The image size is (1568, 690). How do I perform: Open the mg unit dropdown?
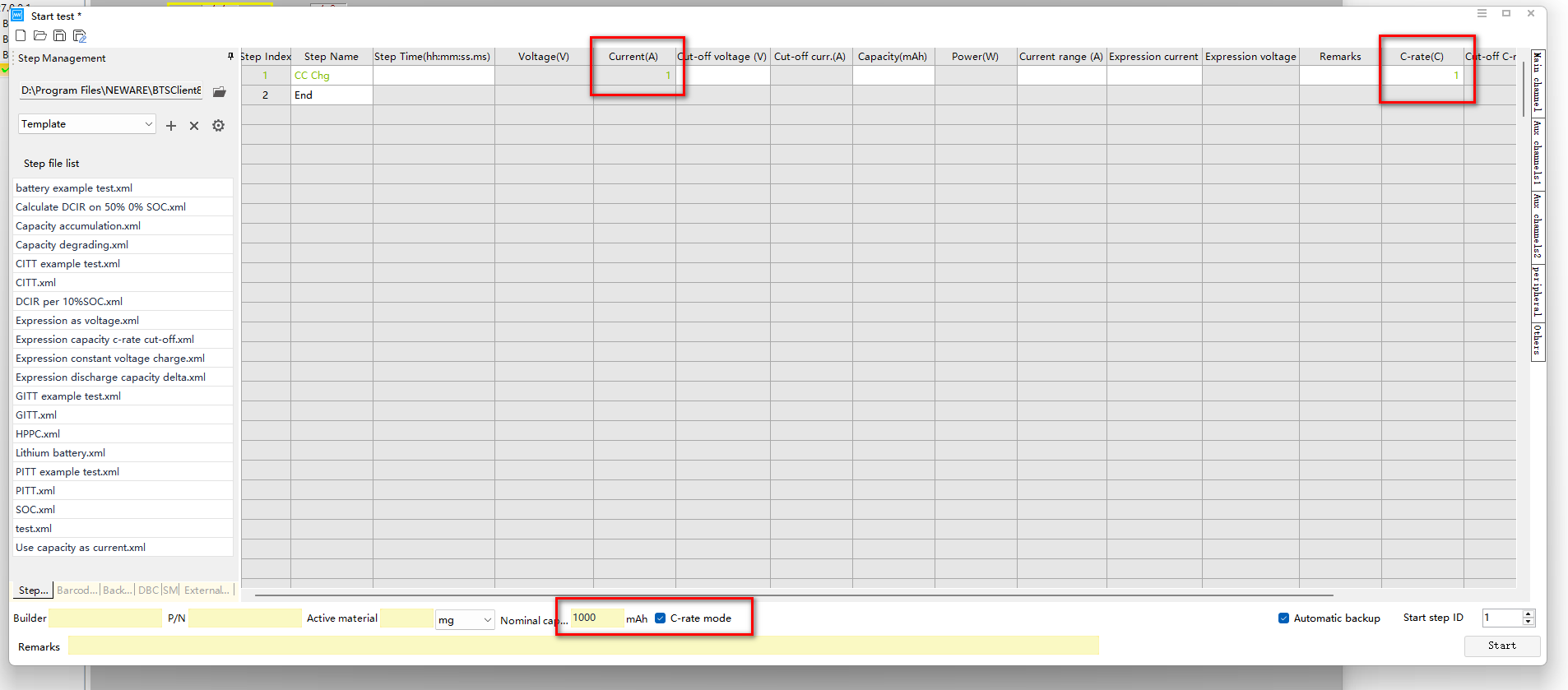point(465,619)
